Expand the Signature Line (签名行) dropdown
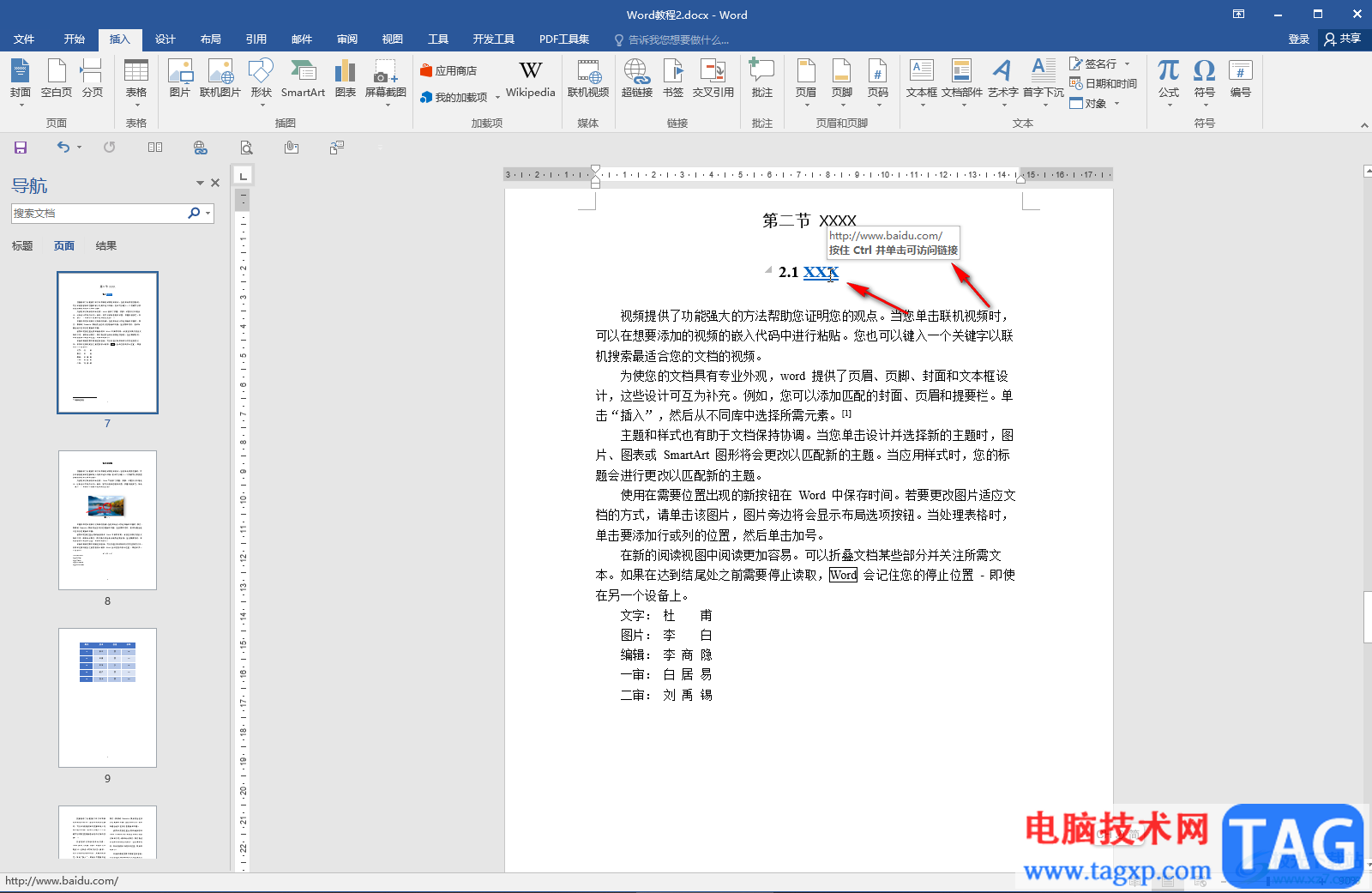This screenshot has width=1372, height=893. pyautogui.click(x=1127, y=63)
